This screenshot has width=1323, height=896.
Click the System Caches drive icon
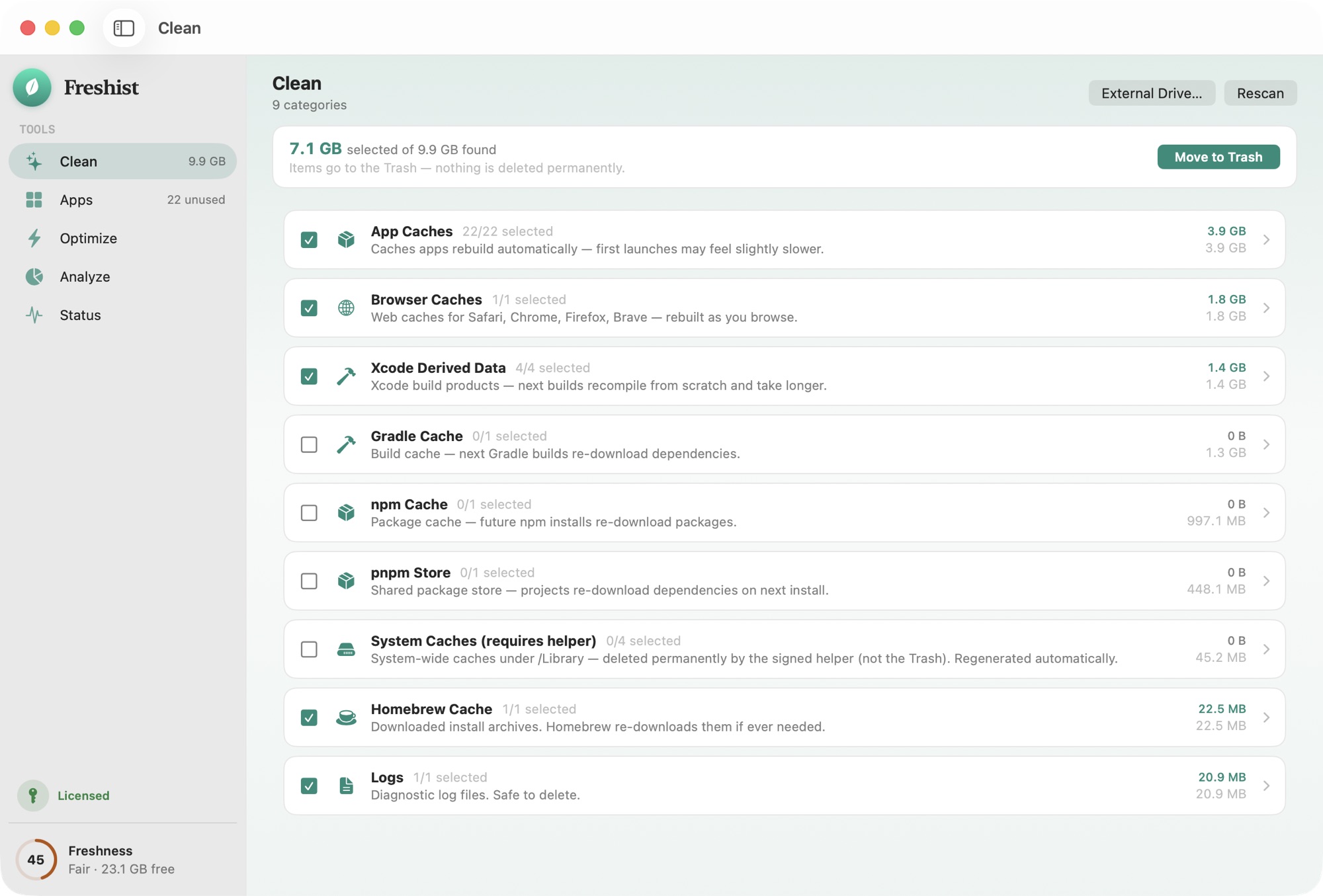[346, 649]
